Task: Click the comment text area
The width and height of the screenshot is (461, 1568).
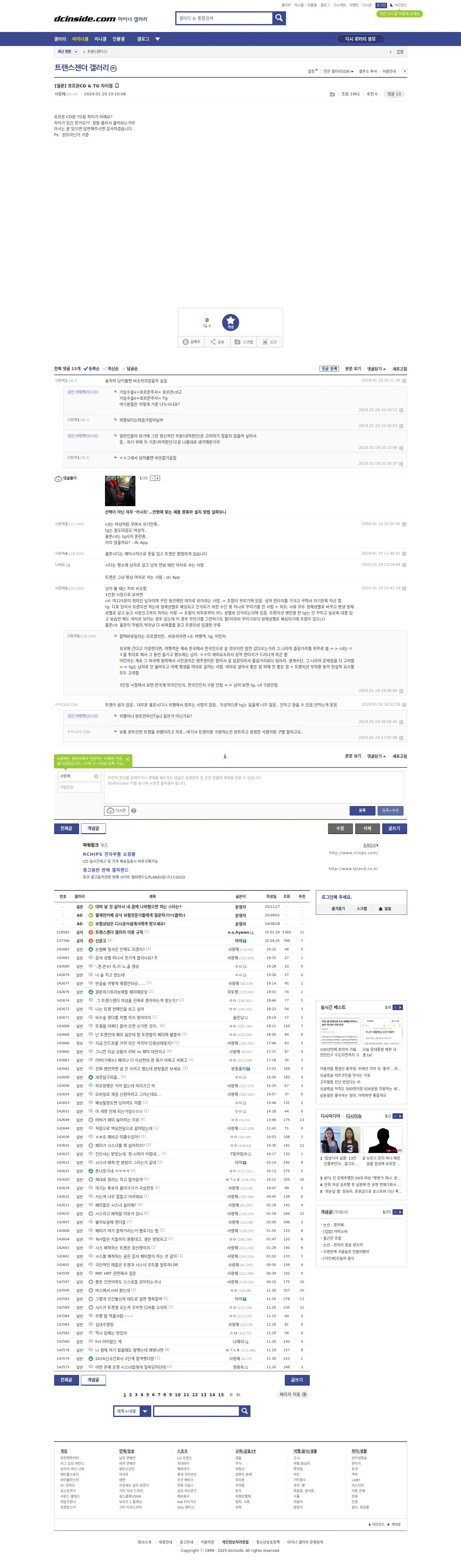Action: click(253, 788)
